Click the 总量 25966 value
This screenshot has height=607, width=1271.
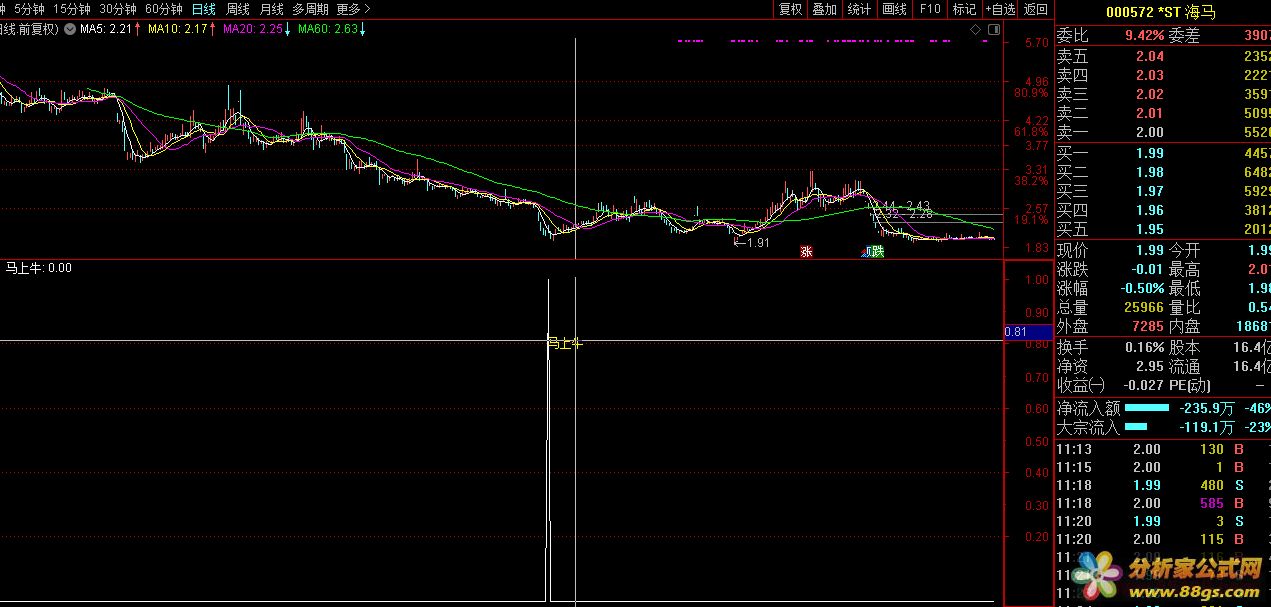[1144, 307]
